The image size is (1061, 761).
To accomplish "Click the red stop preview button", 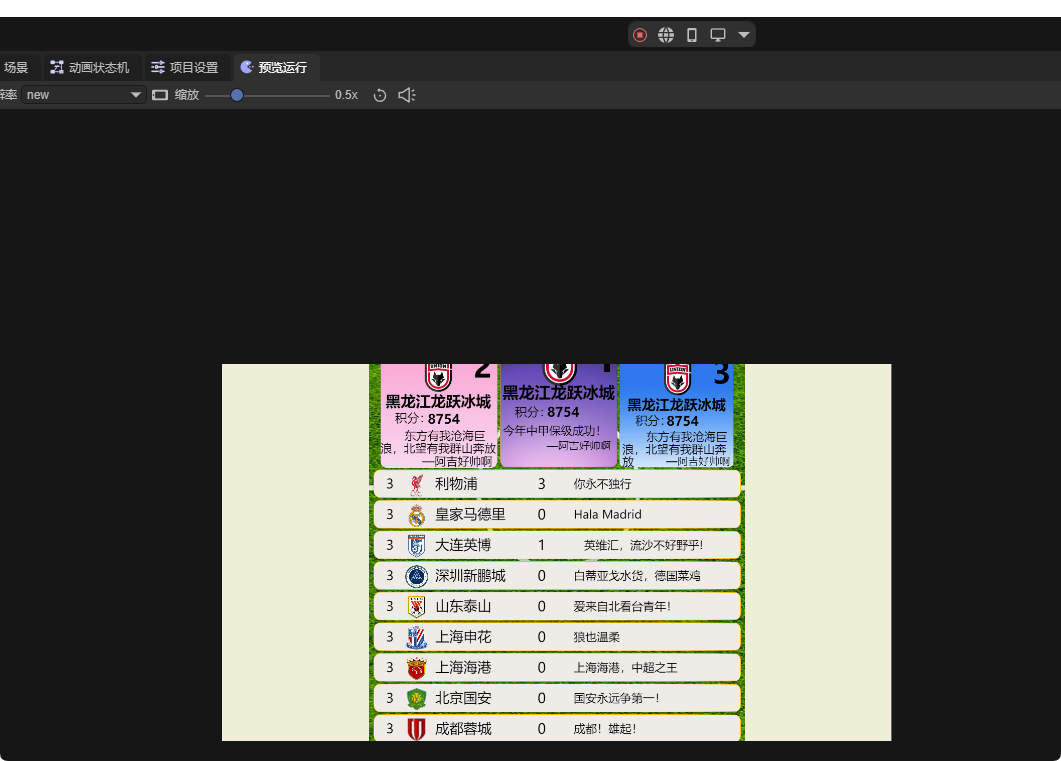I will pos(640,35).
